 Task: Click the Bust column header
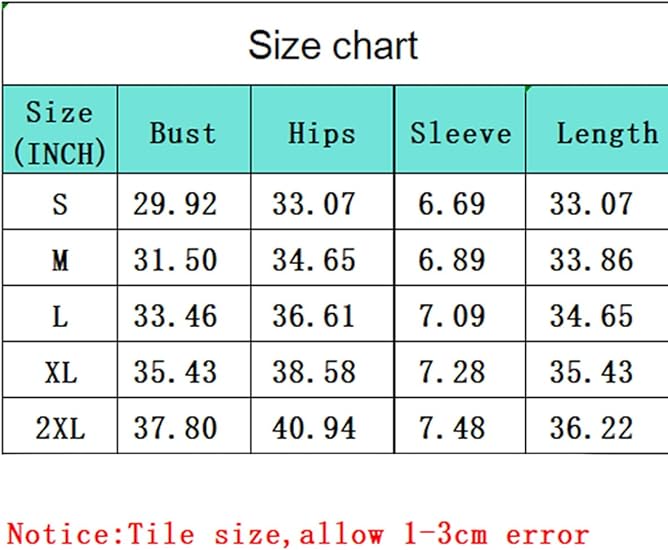click(x=183, y=133)
